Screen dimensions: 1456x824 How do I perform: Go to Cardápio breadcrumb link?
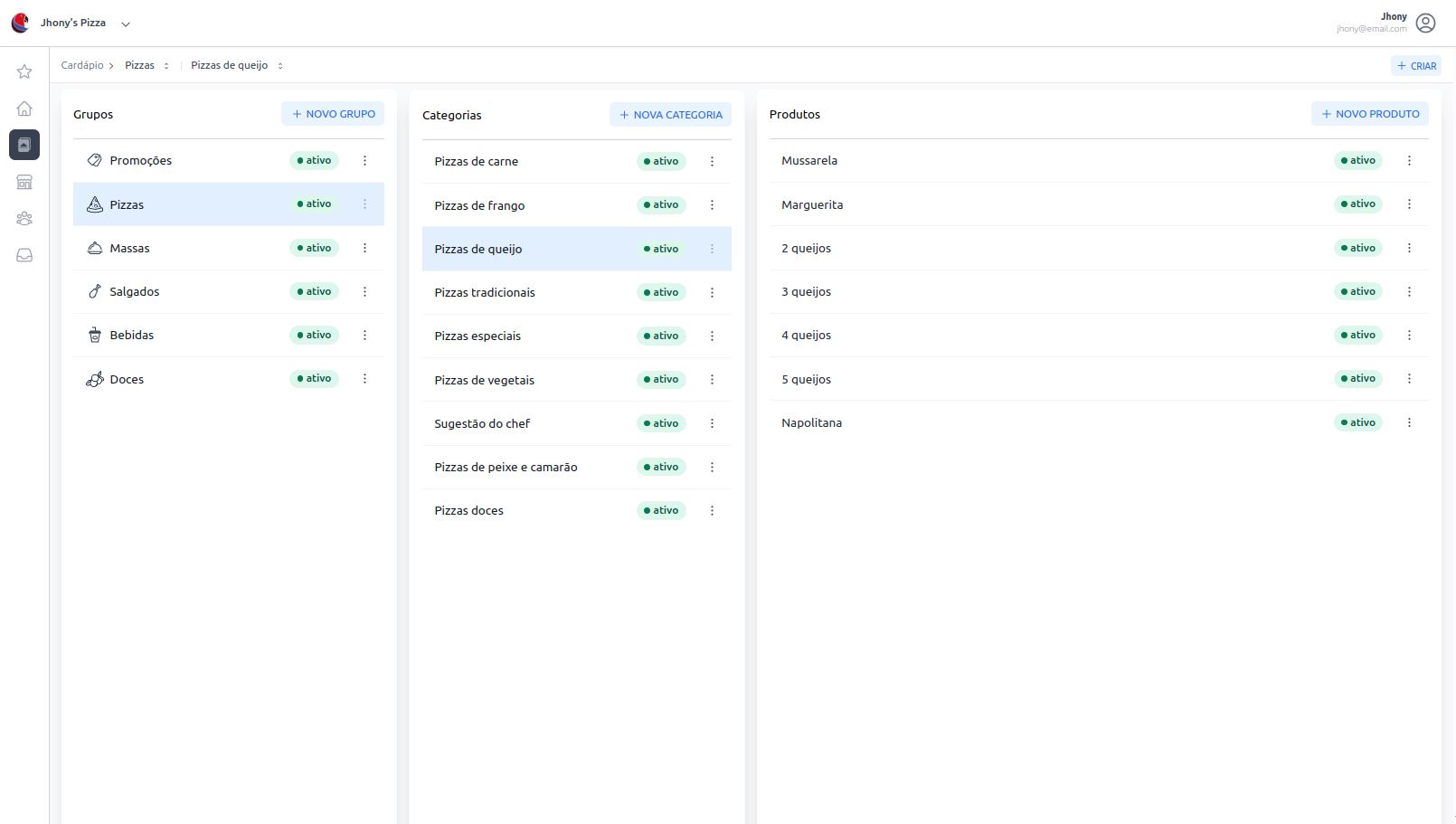pyautogui.click(x=82, y=65)
